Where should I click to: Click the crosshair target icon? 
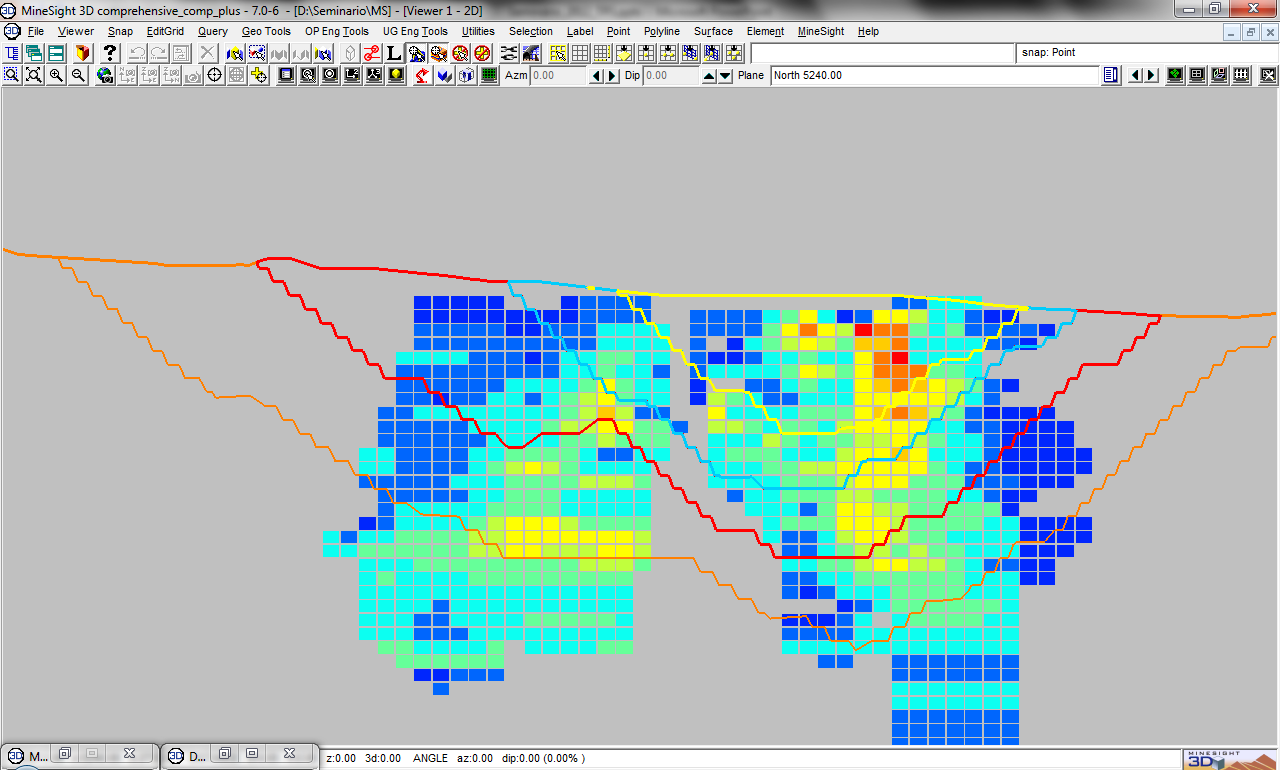click(214, 75)
